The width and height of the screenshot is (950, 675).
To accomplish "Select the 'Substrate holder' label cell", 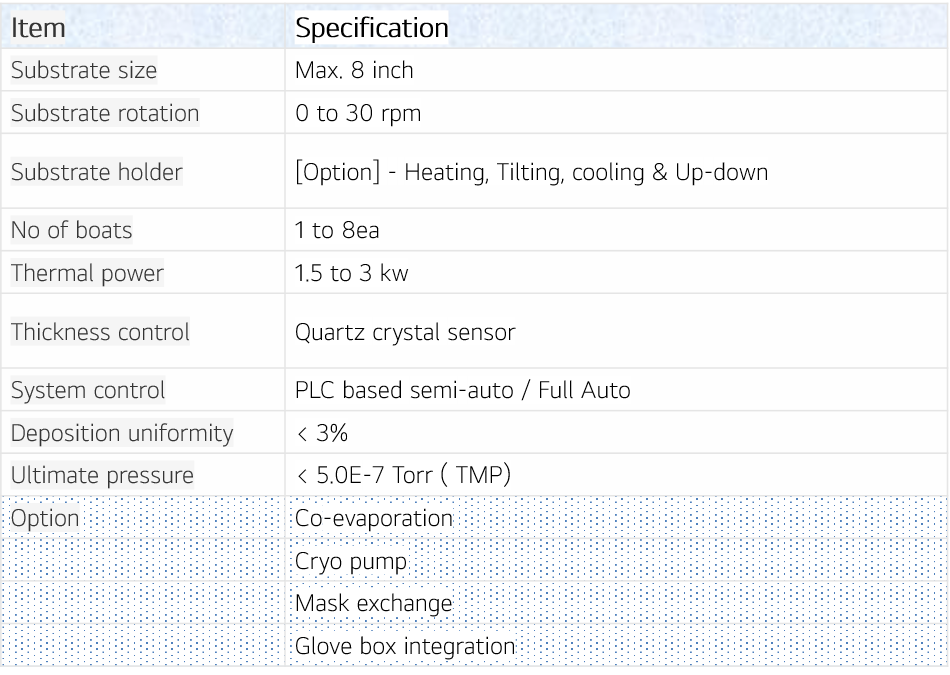I will (97, 172).
